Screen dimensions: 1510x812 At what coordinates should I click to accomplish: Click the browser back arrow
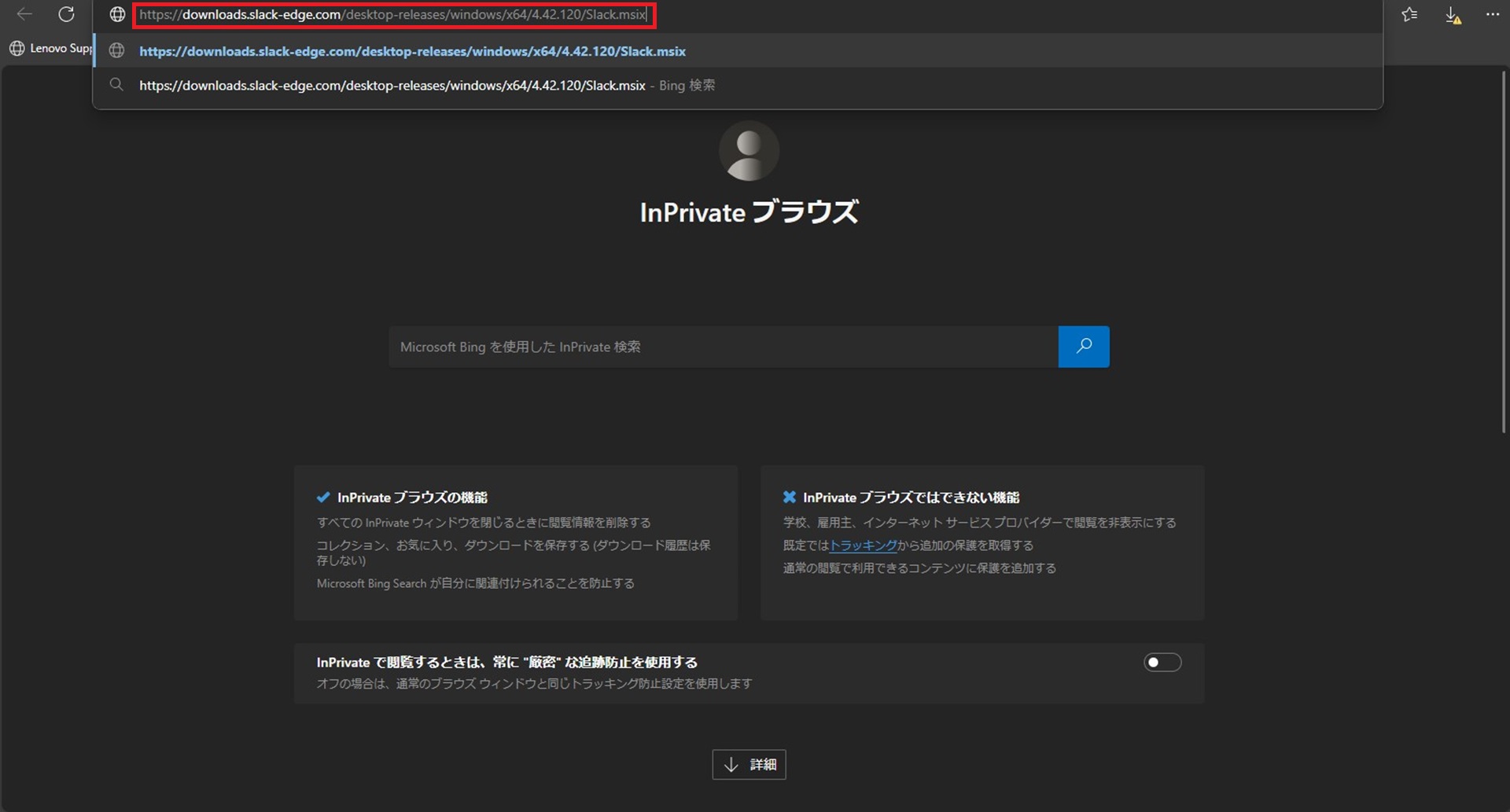point(24,14)
